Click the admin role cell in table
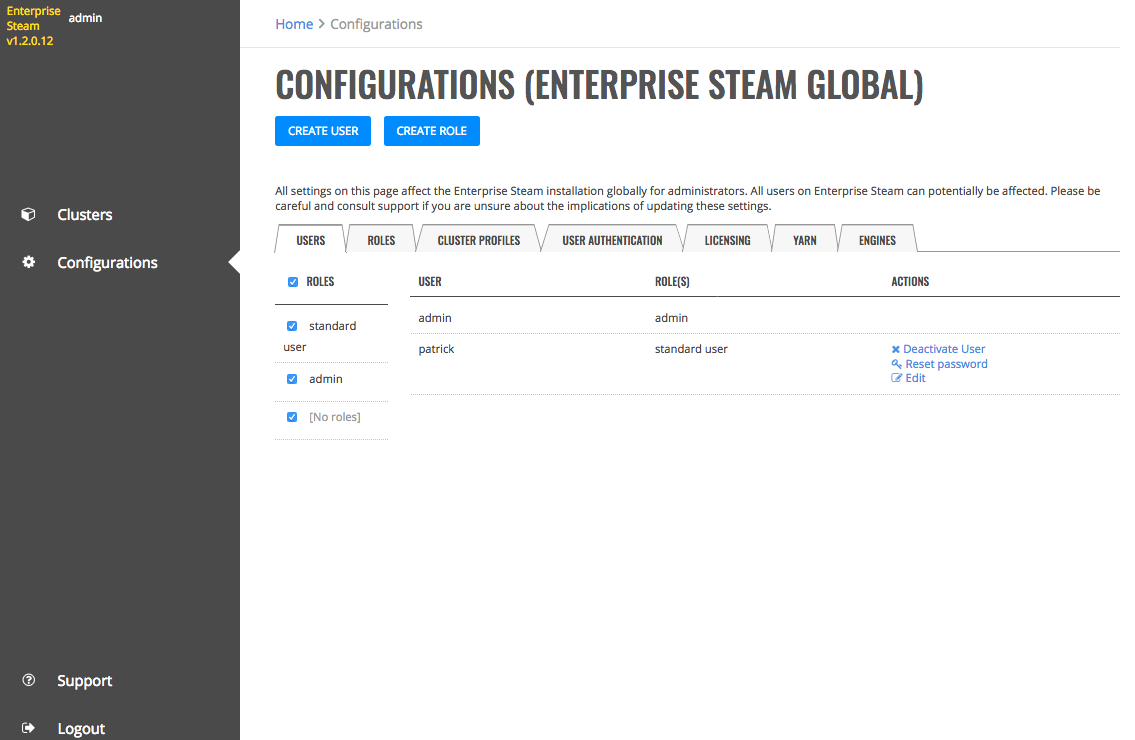Screen dimensions: 1135x740 [672, 318]
